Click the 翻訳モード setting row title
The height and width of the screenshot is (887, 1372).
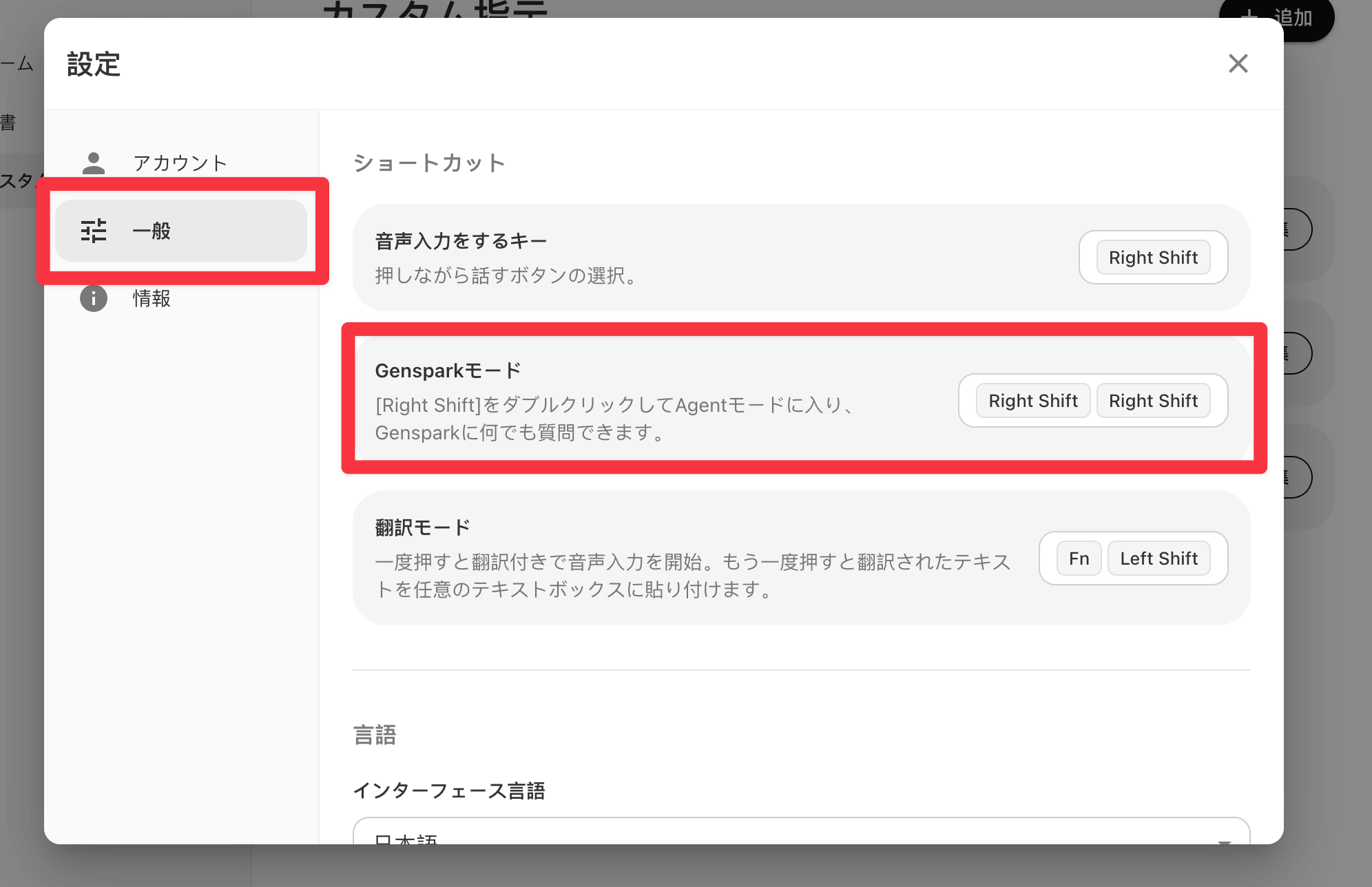pos(422,528)
